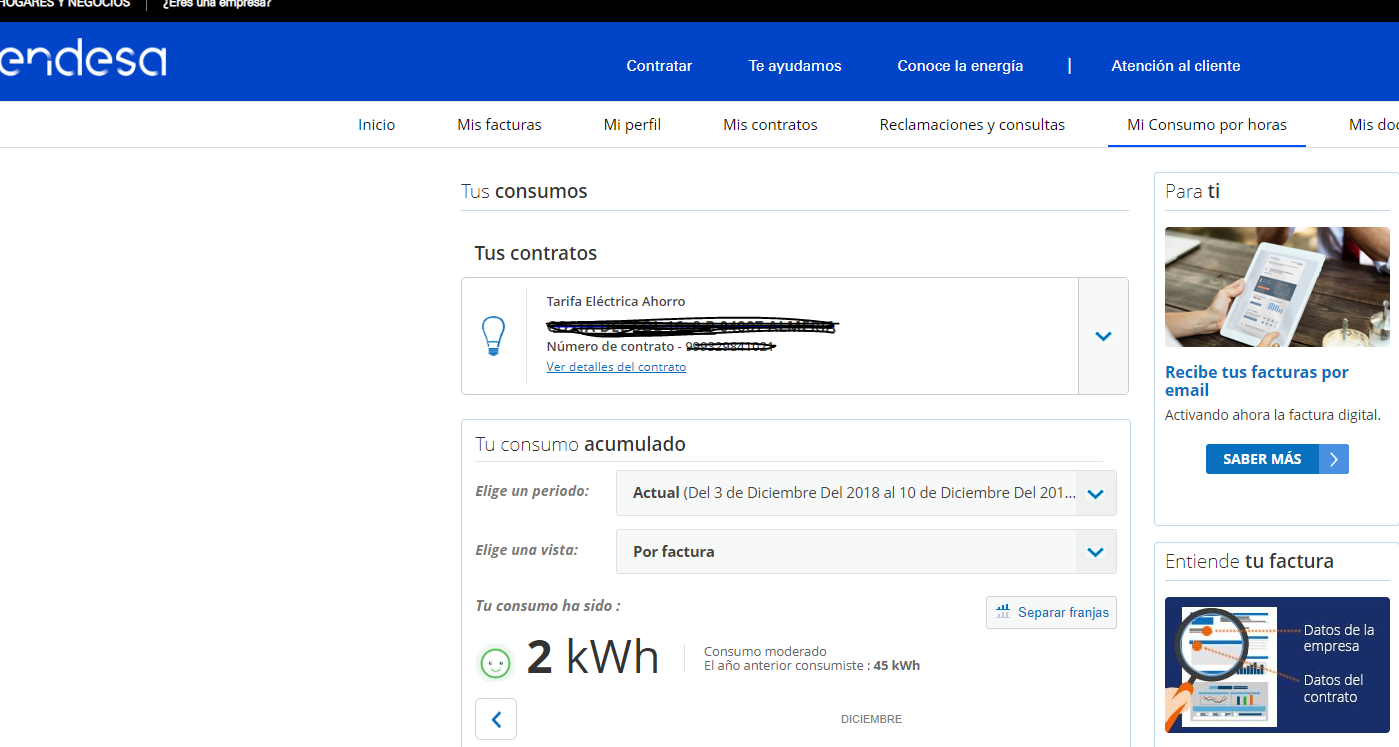Open the Contratar menu

click(659, 66)
